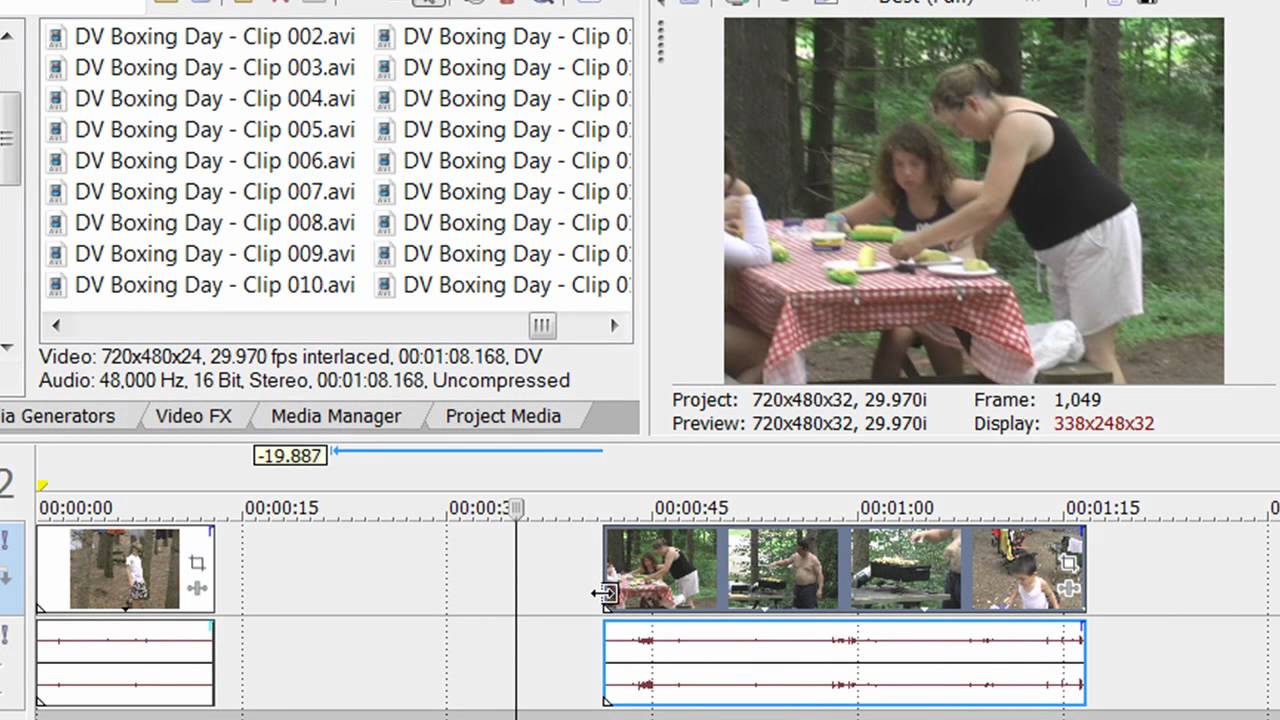Switch to the Project Media tab

[x=503, y=416]
